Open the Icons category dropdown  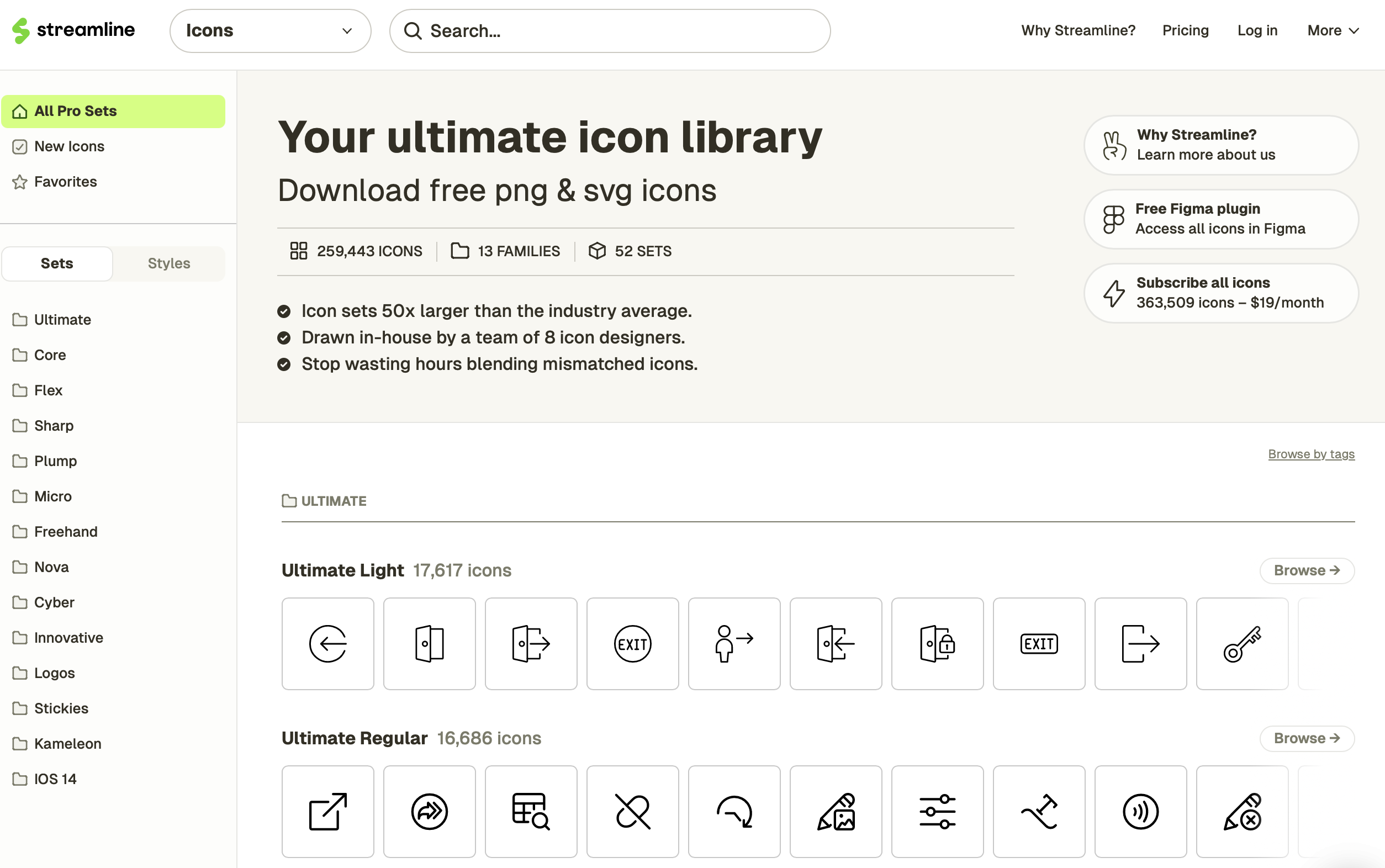click(x=270, y=31)
